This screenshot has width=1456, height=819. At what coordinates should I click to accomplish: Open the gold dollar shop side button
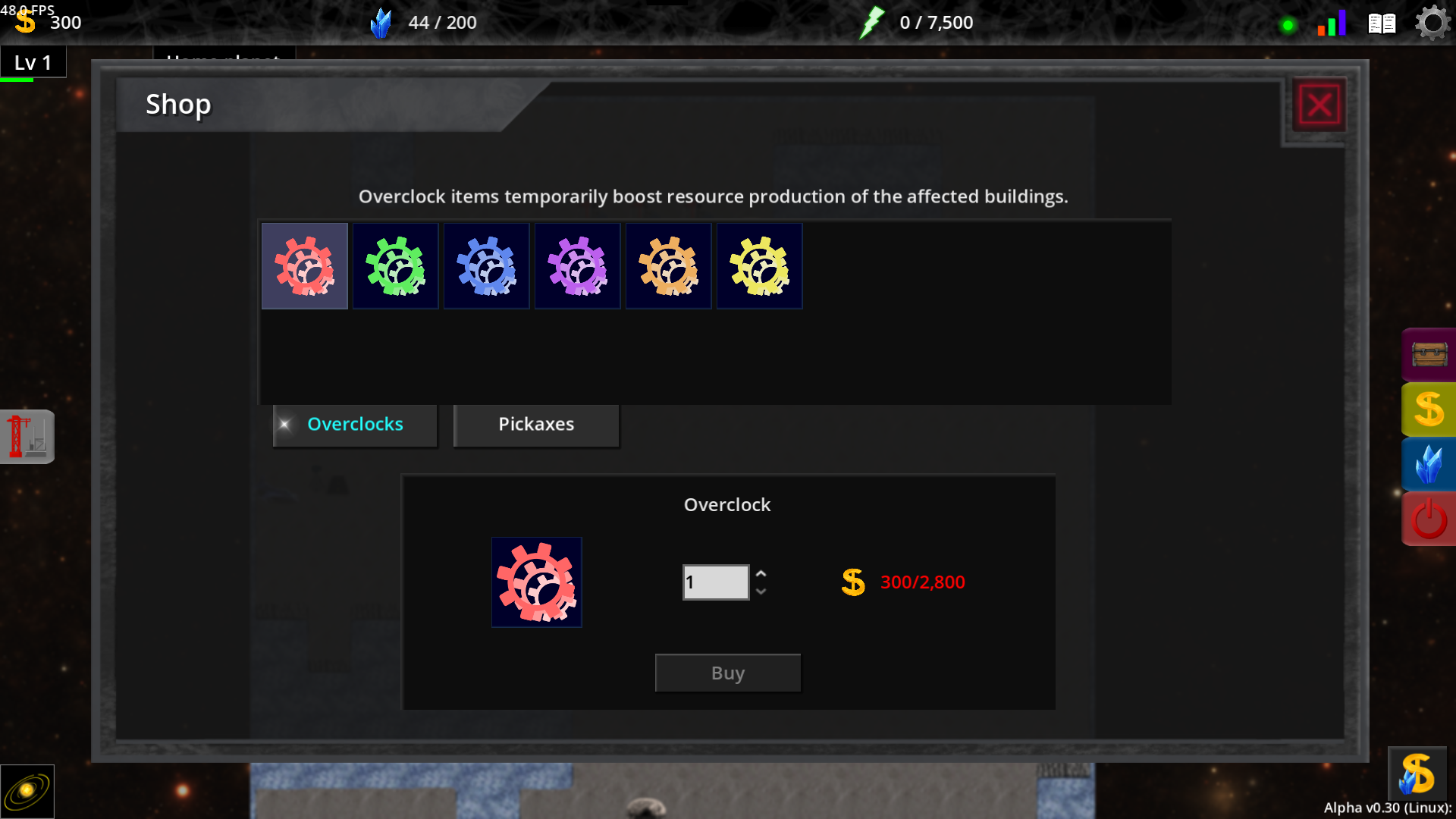click(x=1429, y=409)
